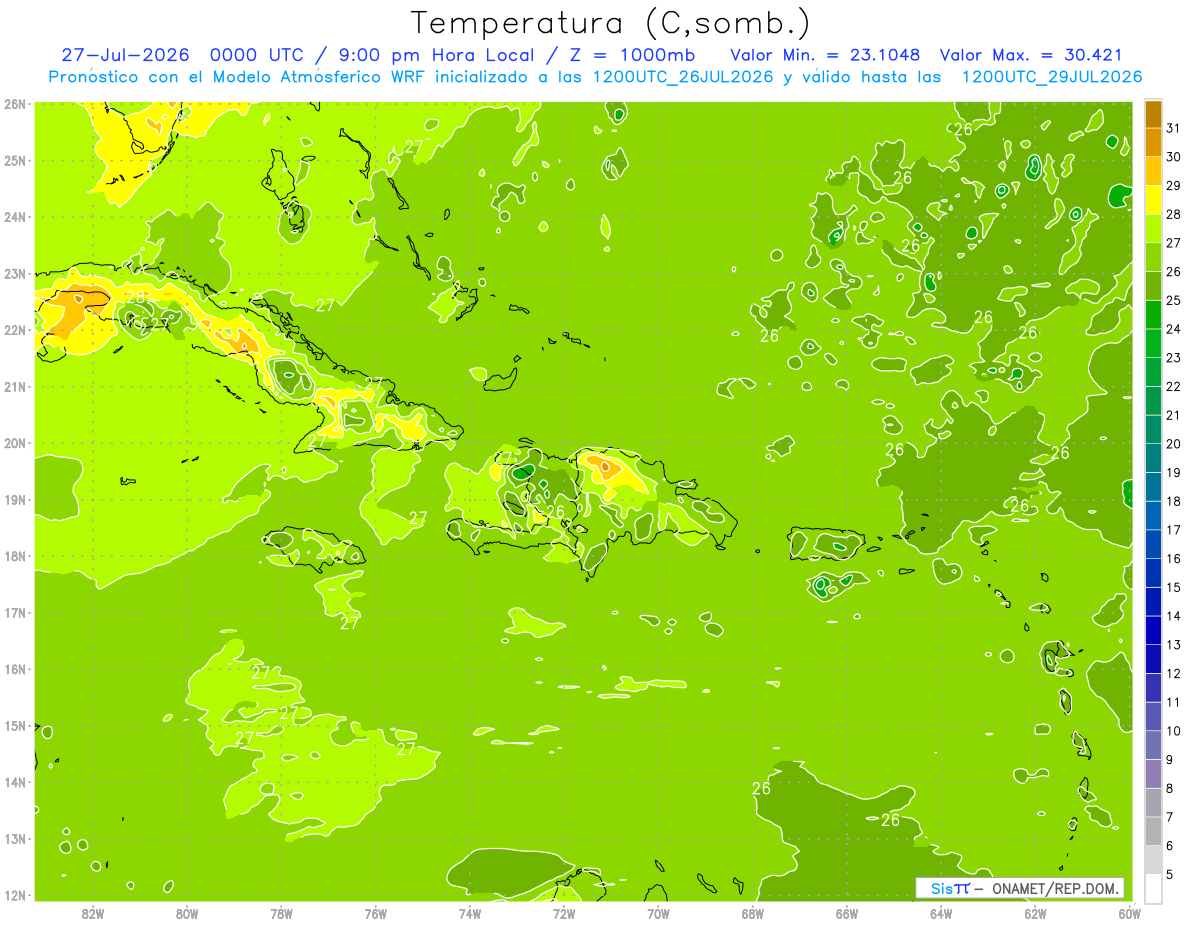Click the legend value label 20

click(x=1174, y=444)
